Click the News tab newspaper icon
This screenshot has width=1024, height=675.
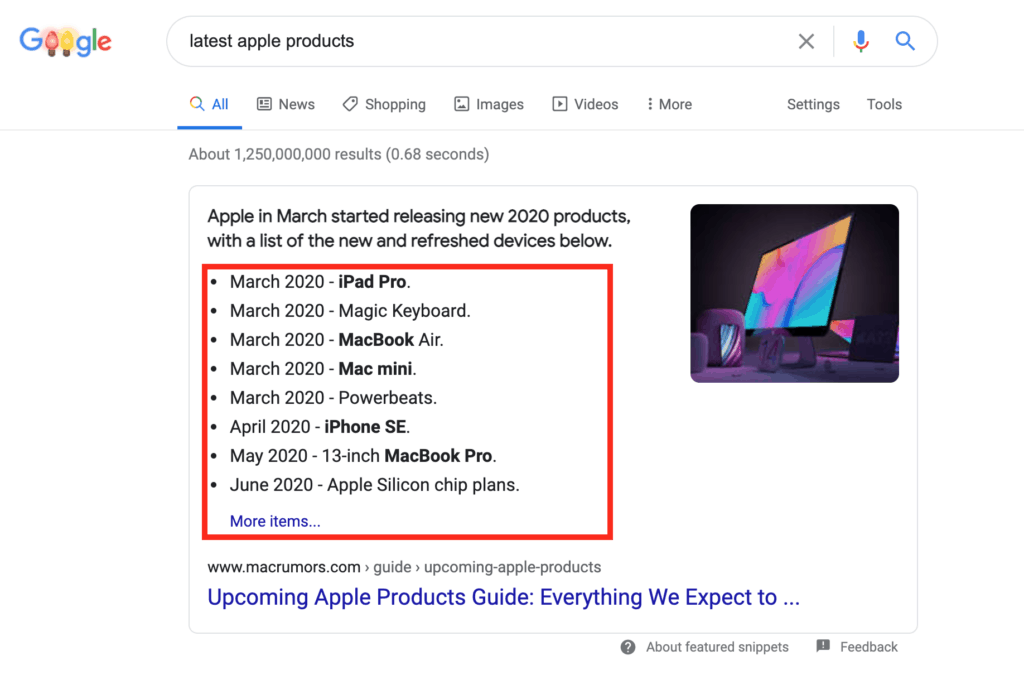[x=264, y=104]
